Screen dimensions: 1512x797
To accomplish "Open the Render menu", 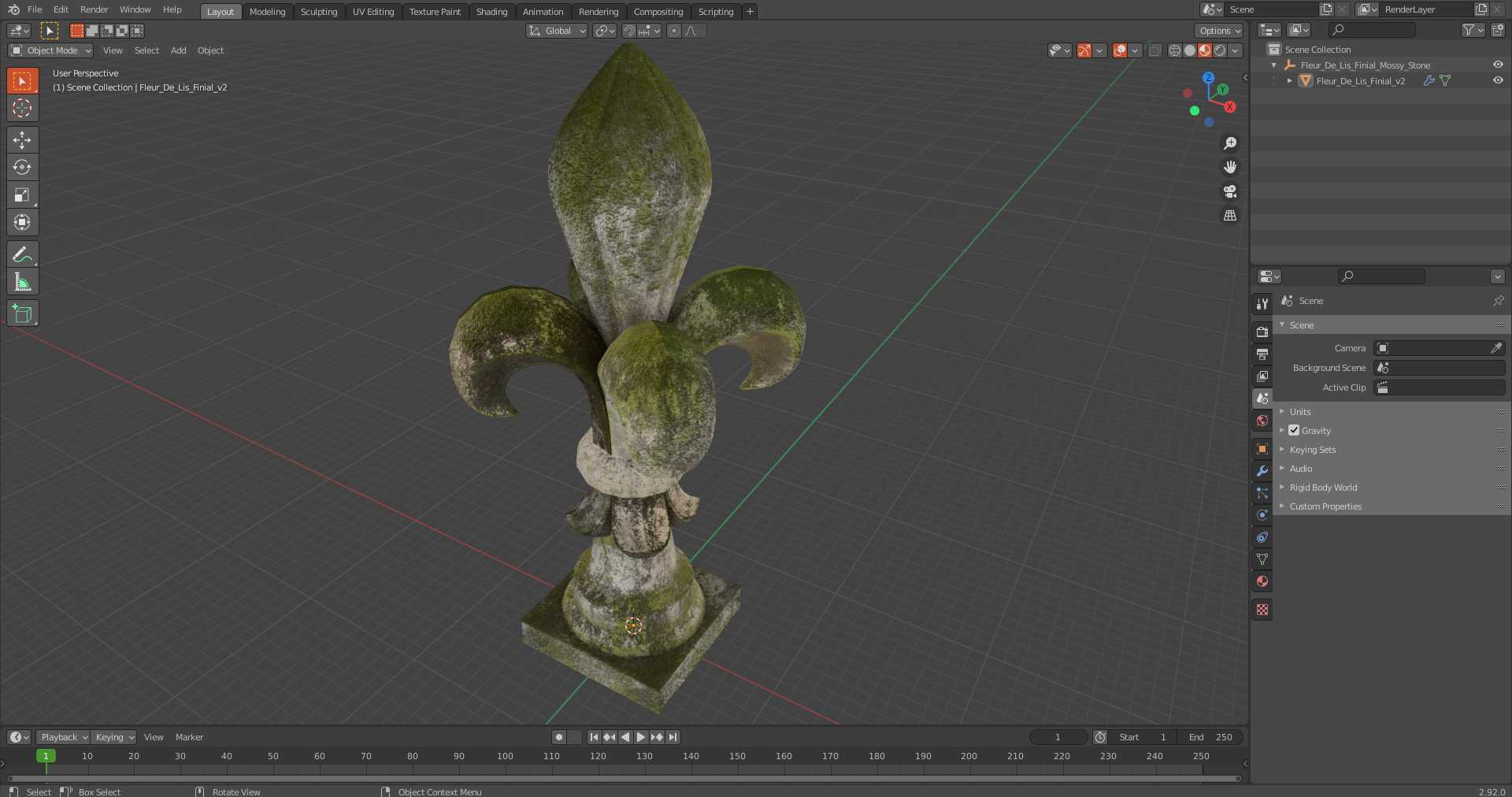I will pos(94,9).
